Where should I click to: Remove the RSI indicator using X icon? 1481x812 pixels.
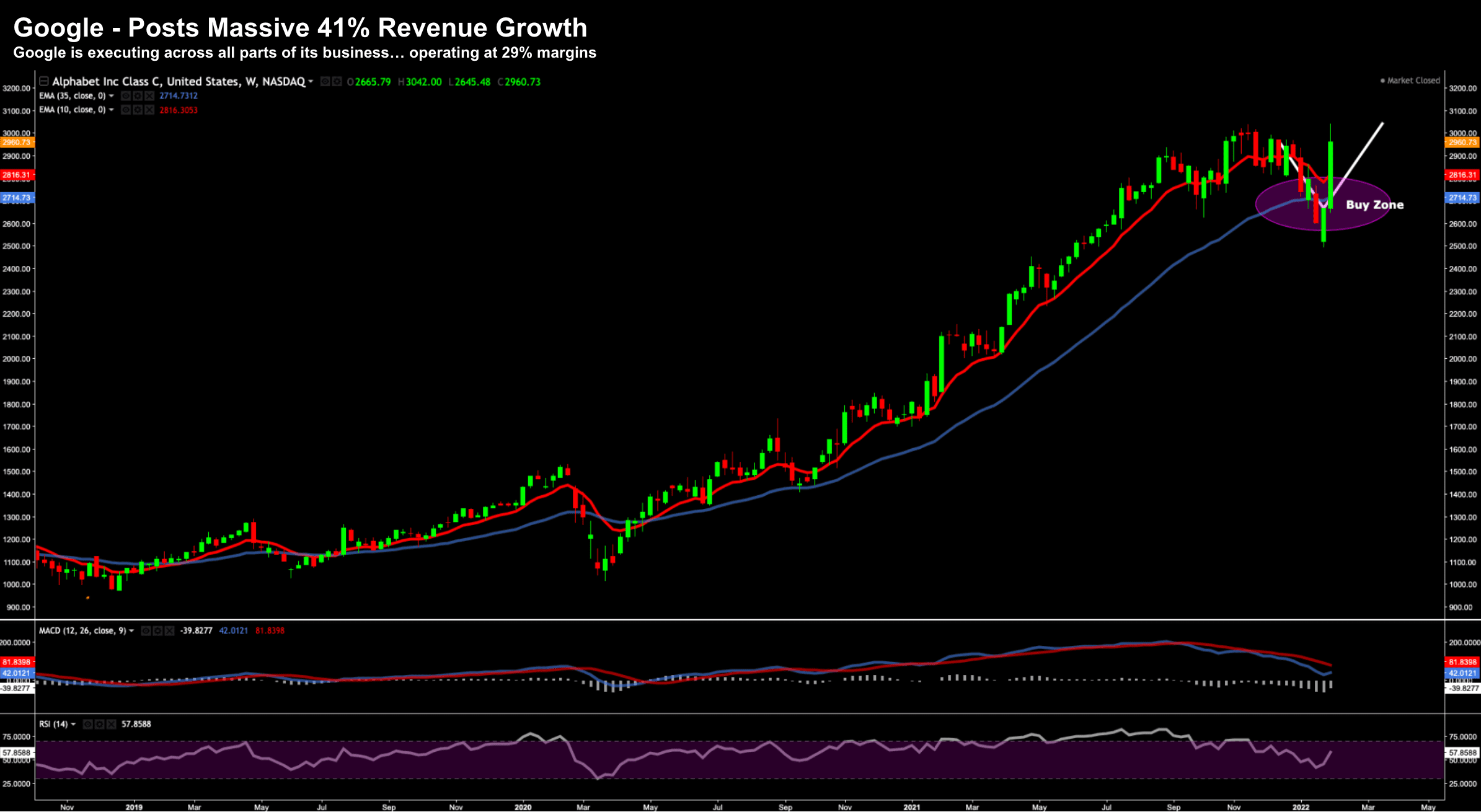[x=111, y=724]
